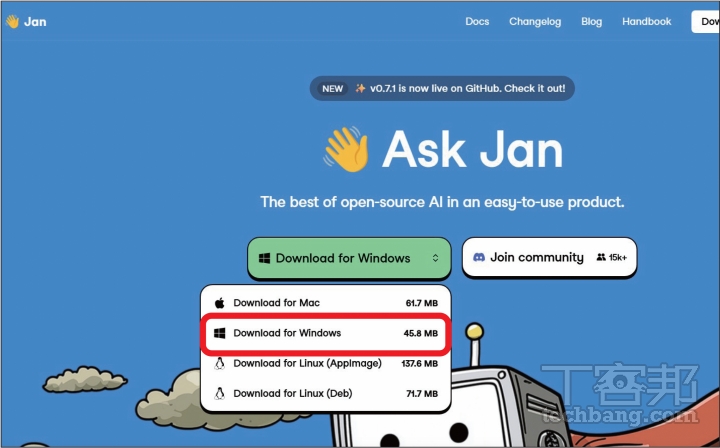Select Download for Linux (AppImage)
The height and width of the screenshot is (448, 720).
(326, 364)
